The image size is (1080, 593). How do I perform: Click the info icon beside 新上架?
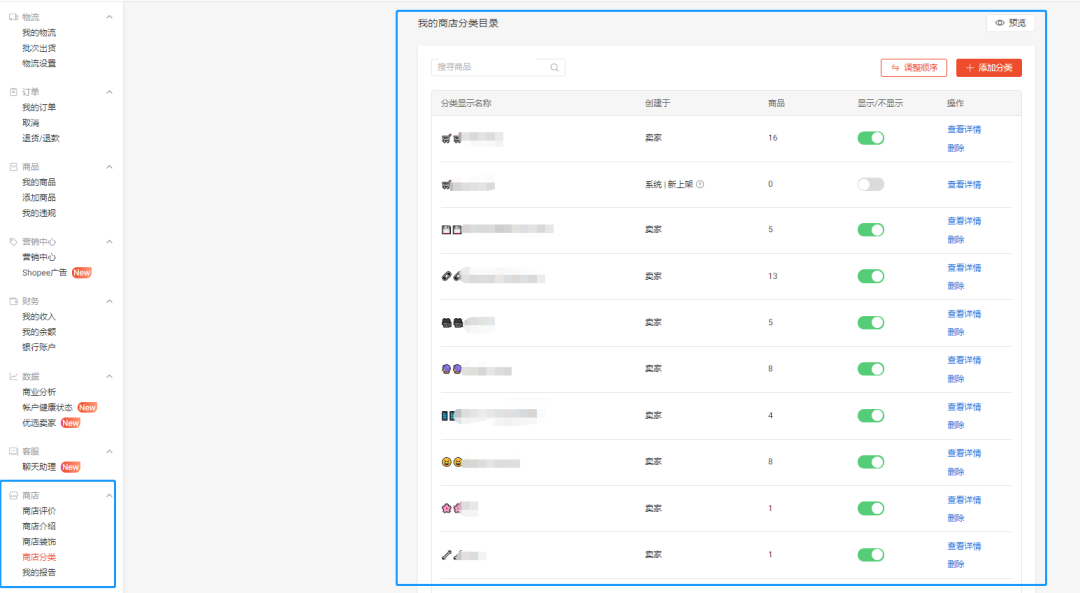(700, 184)
